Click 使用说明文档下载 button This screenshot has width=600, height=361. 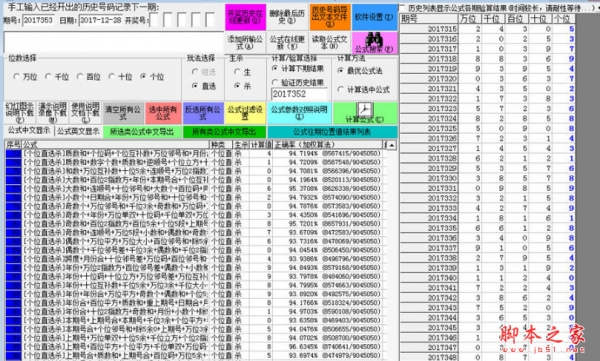[x=85, y=113]
